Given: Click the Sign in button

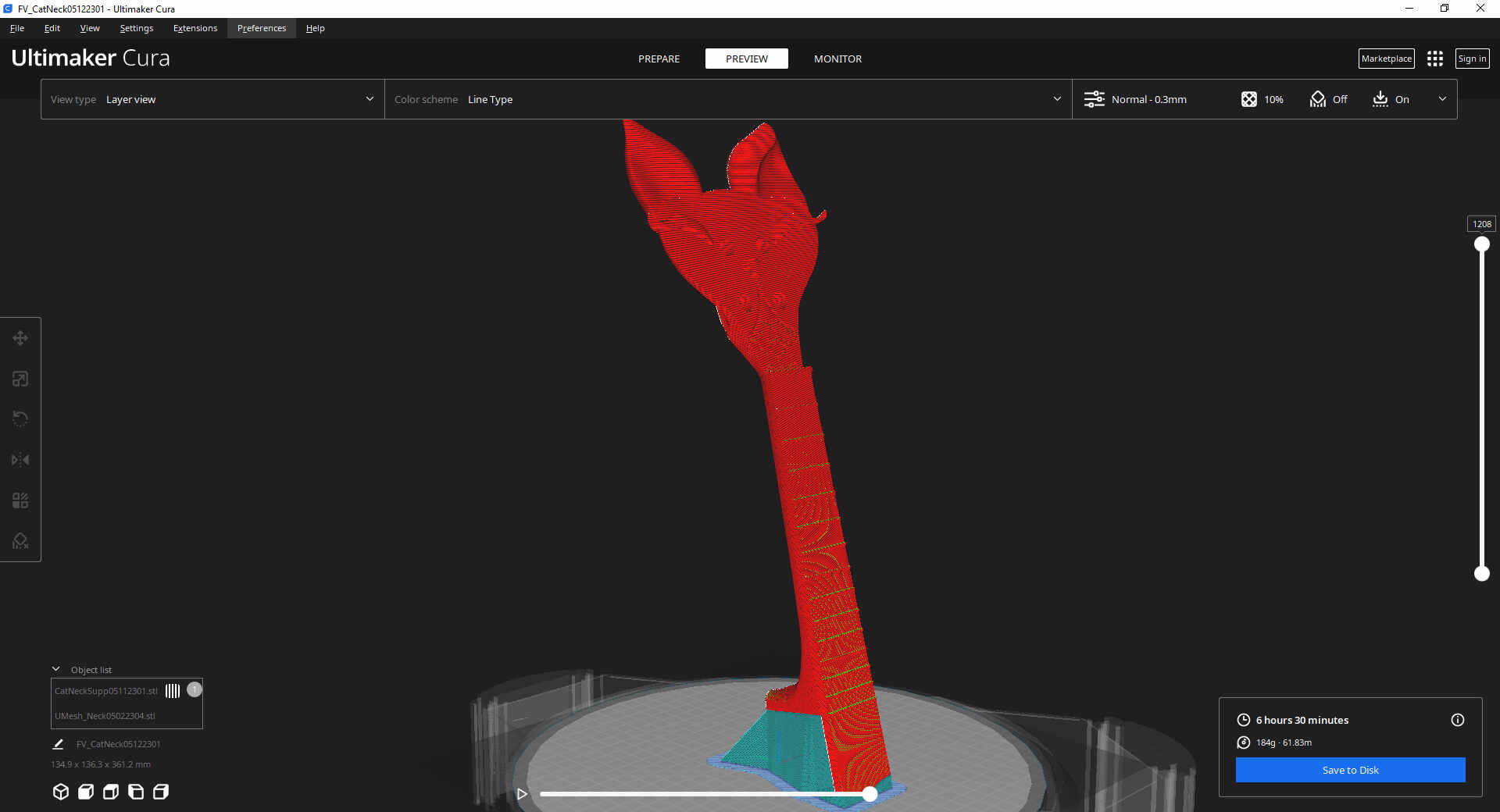Looking at the screenshot, I should (1473, 59).
